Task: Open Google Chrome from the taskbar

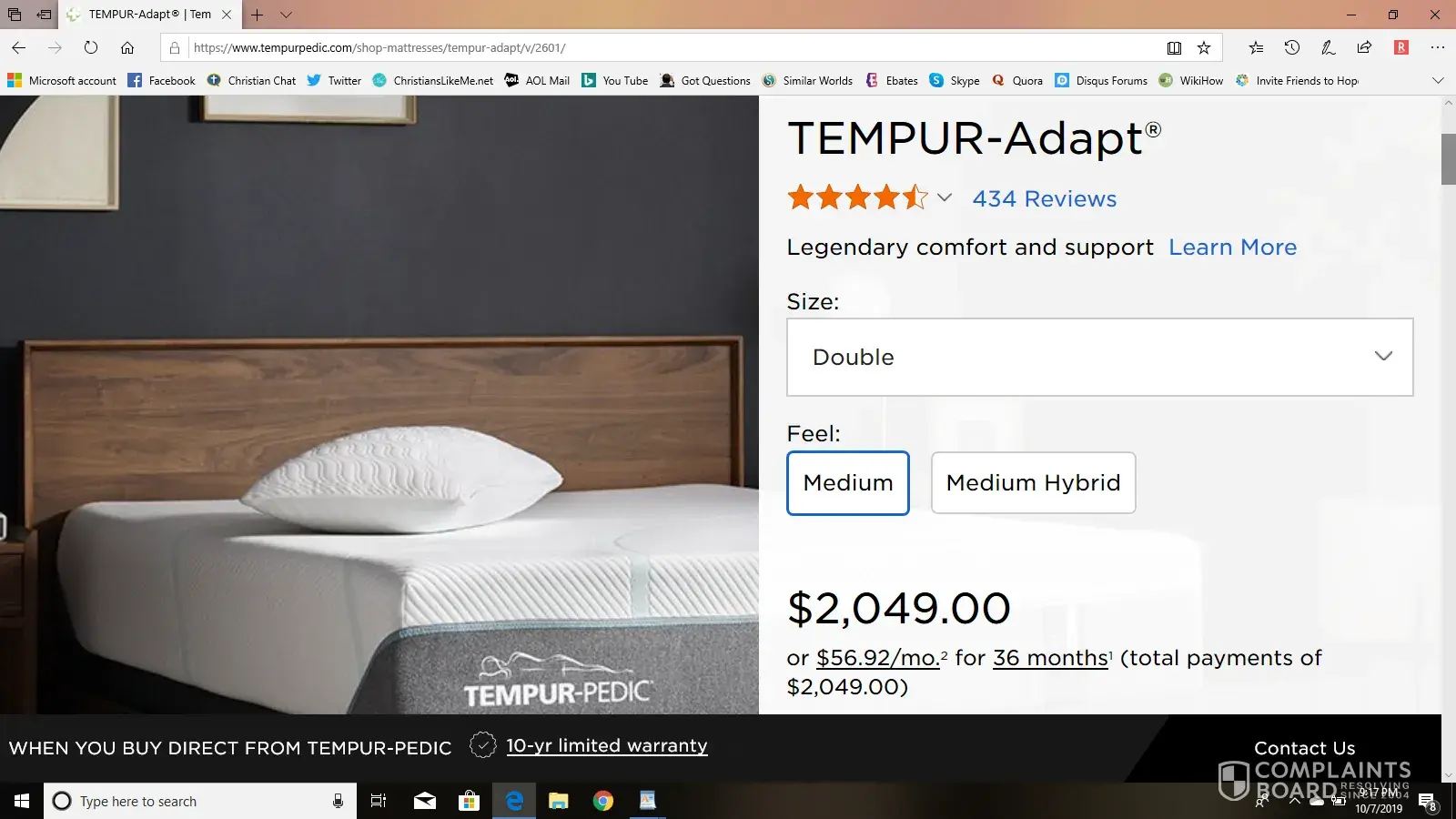Action: click(602, 801)
